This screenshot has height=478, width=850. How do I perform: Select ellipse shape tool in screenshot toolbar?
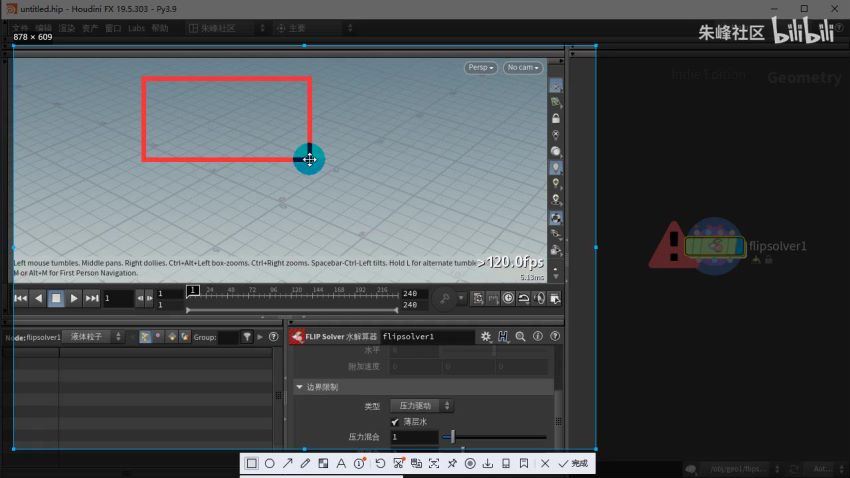click(269, 463)
